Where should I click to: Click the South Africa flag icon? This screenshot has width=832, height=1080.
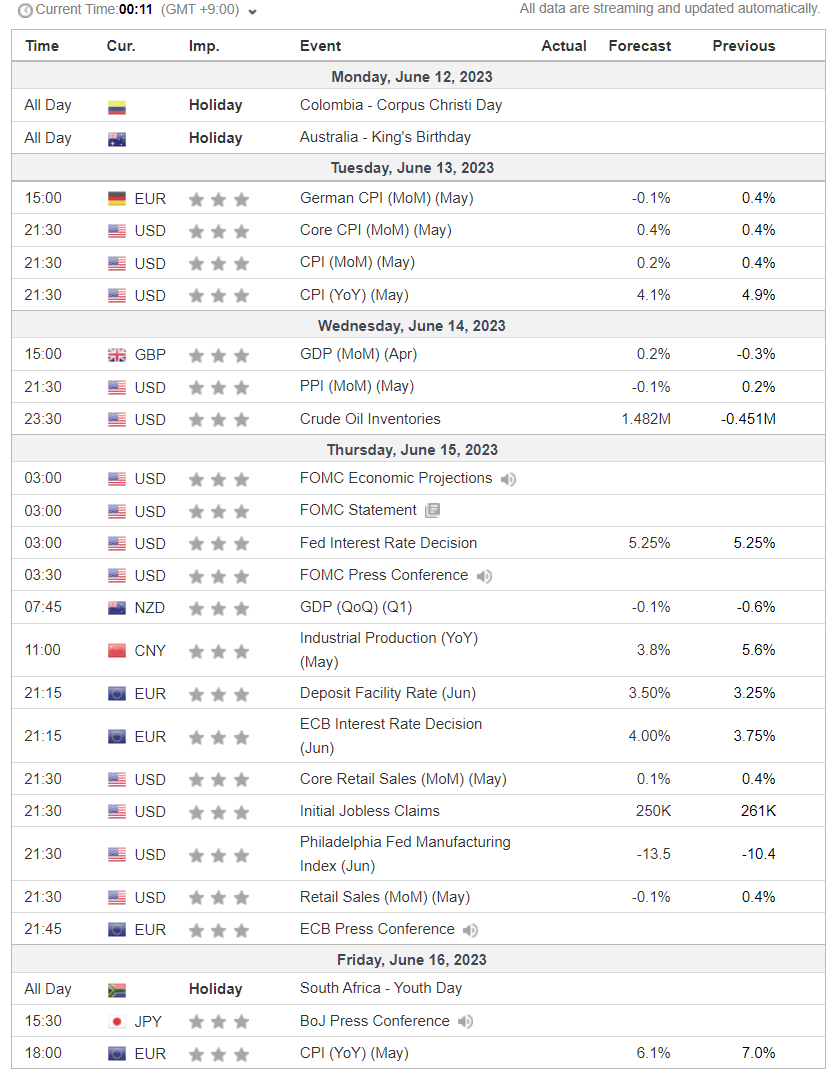coord(117,990)
